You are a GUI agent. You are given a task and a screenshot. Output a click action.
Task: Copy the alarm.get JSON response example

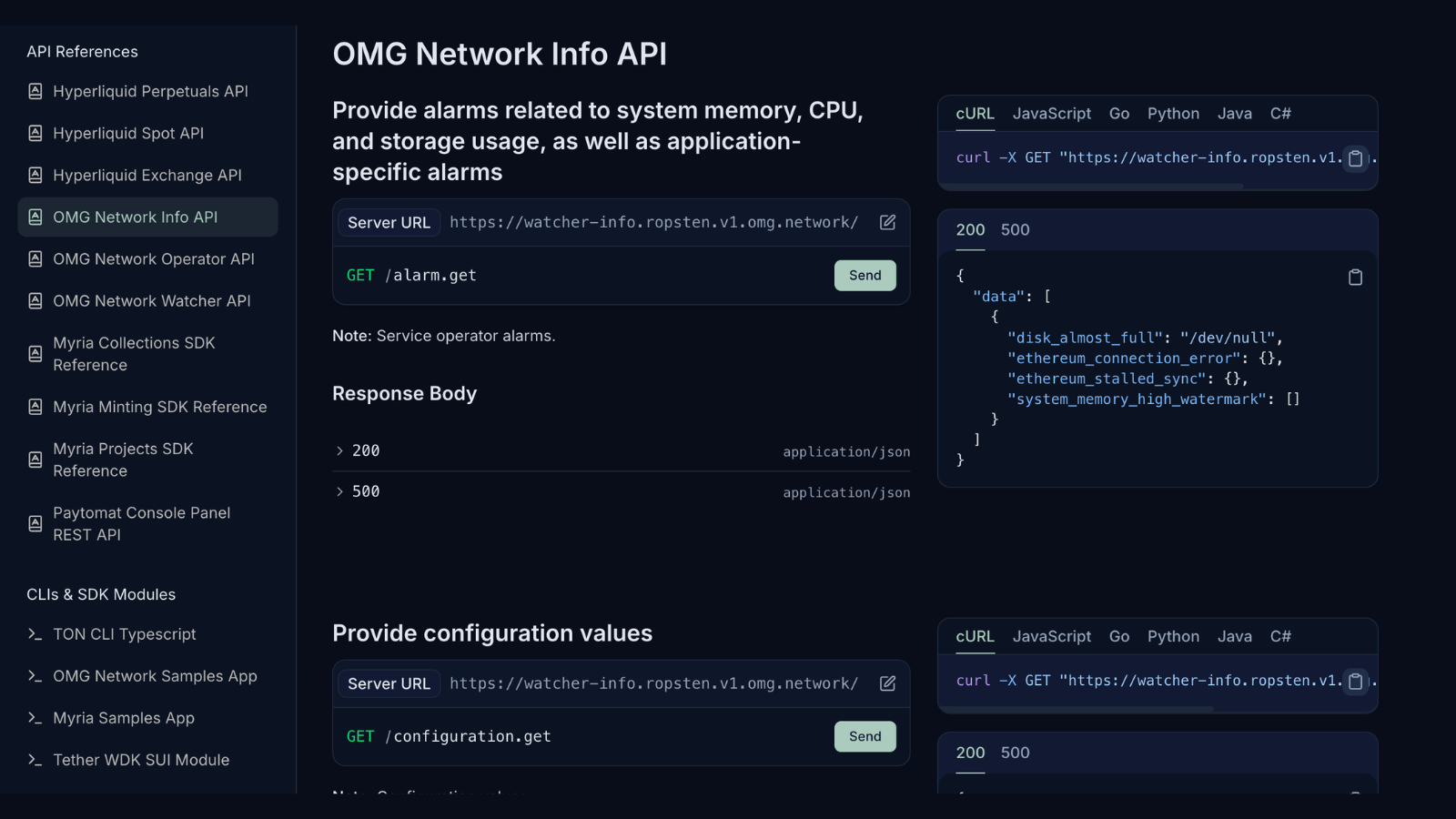pyautogui.click(x=1355, y=277)
